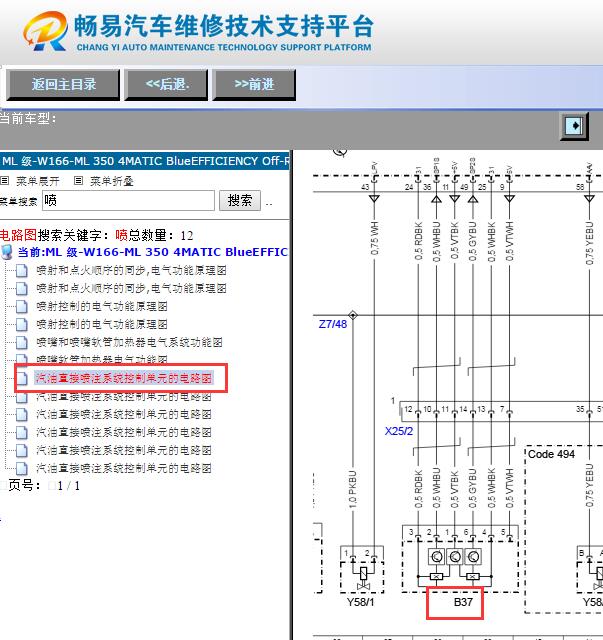Open the first 喷射控制的电气功能原理图 row

(x=102, y=306)
